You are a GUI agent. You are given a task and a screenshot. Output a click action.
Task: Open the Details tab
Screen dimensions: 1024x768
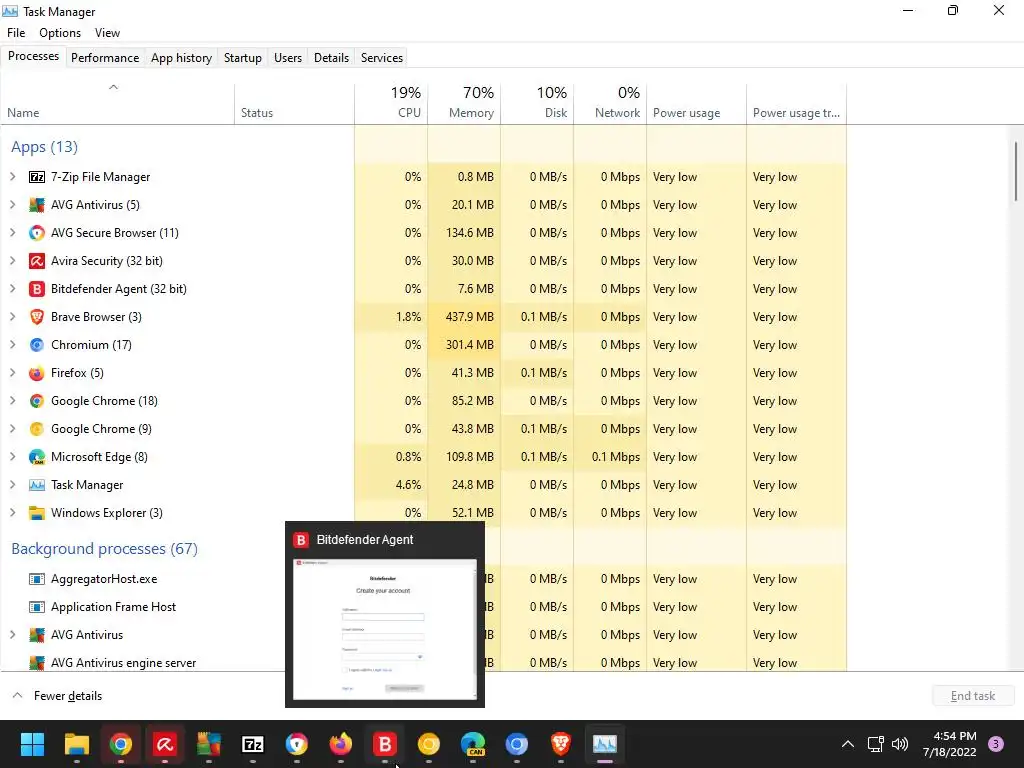click(331, 57)
